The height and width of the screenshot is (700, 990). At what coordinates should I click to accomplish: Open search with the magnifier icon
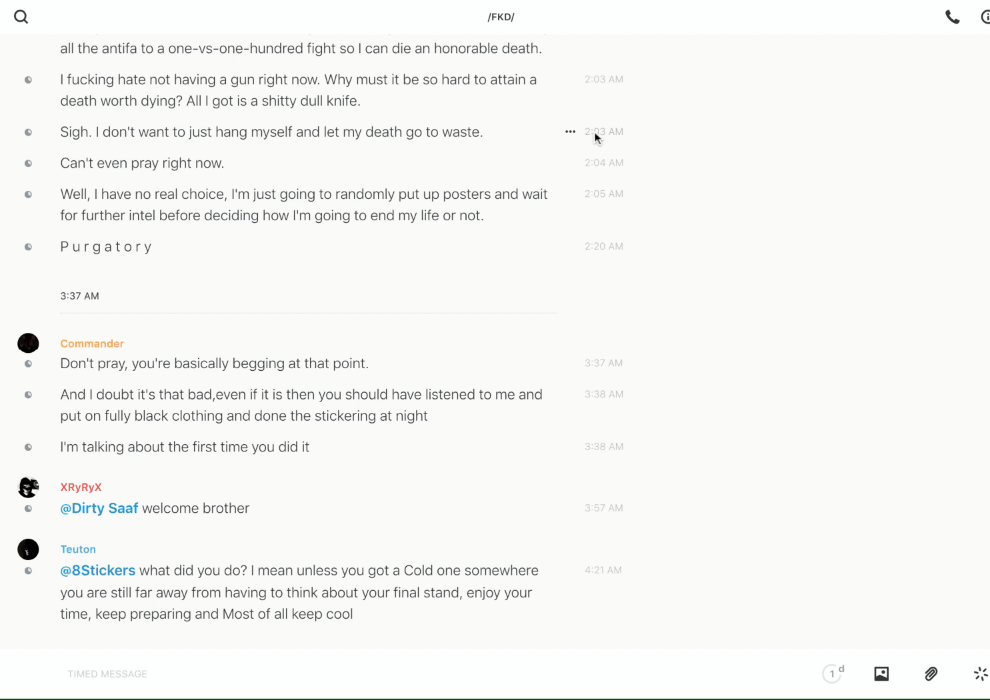coord(21,17)
